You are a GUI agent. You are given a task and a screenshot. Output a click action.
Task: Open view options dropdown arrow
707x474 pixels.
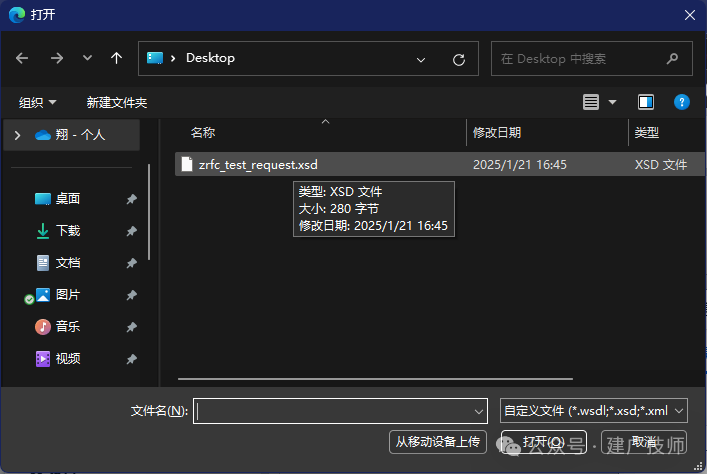tap(612, 102)
